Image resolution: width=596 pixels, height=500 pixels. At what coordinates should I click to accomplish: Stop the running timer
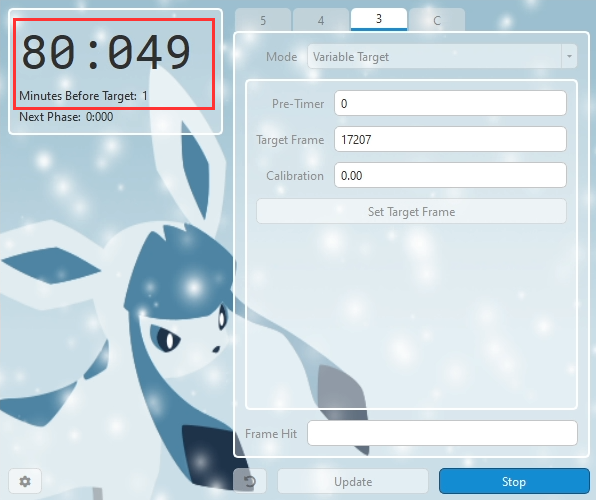(514, 481)
